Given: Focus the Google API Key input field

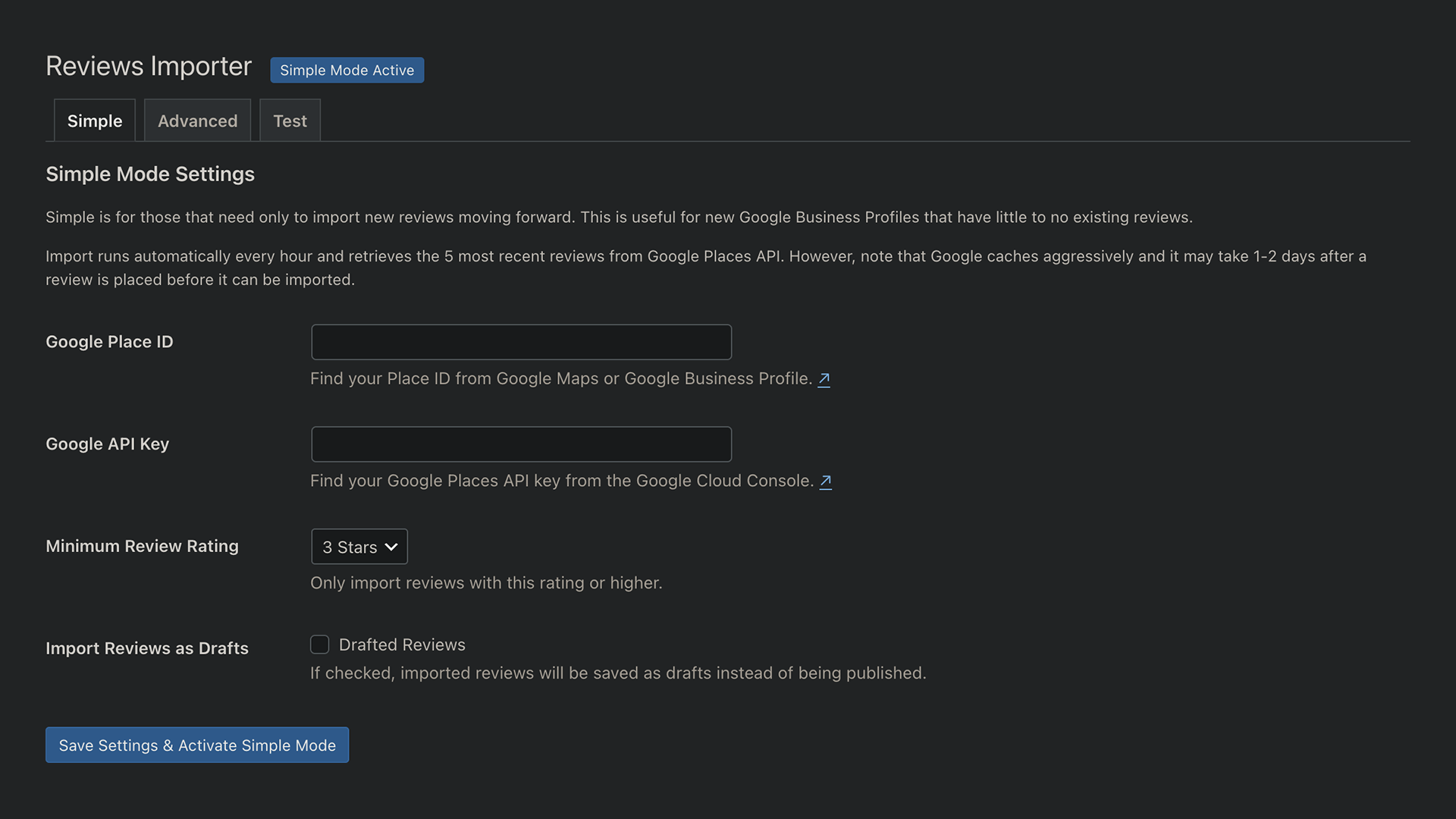Looking at the screenshot, I should point(521,444).
